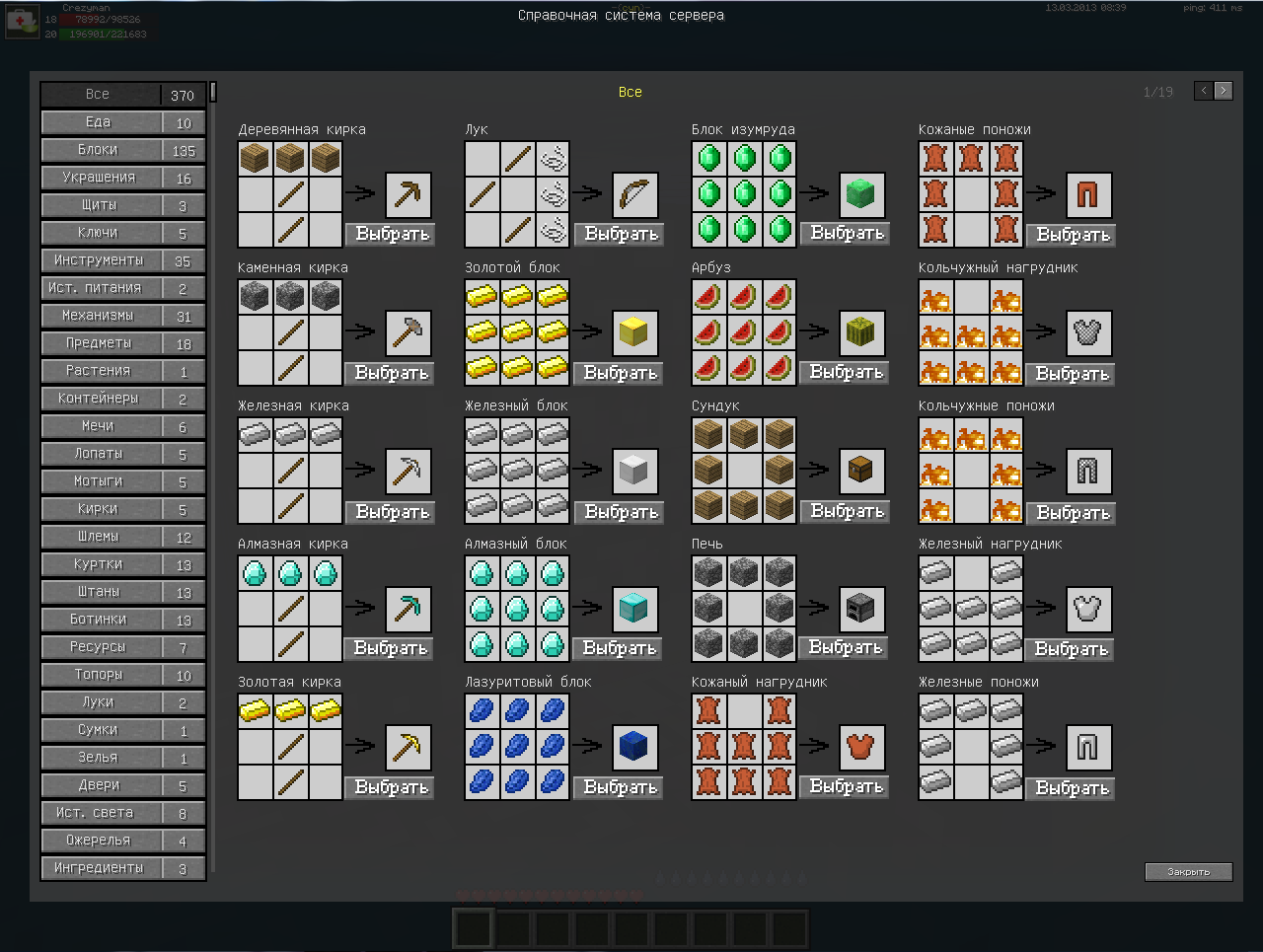This screenshot has height=952, width=1263.
Task: Switch to the Механизмы category
Action: (x=99, y=316)
